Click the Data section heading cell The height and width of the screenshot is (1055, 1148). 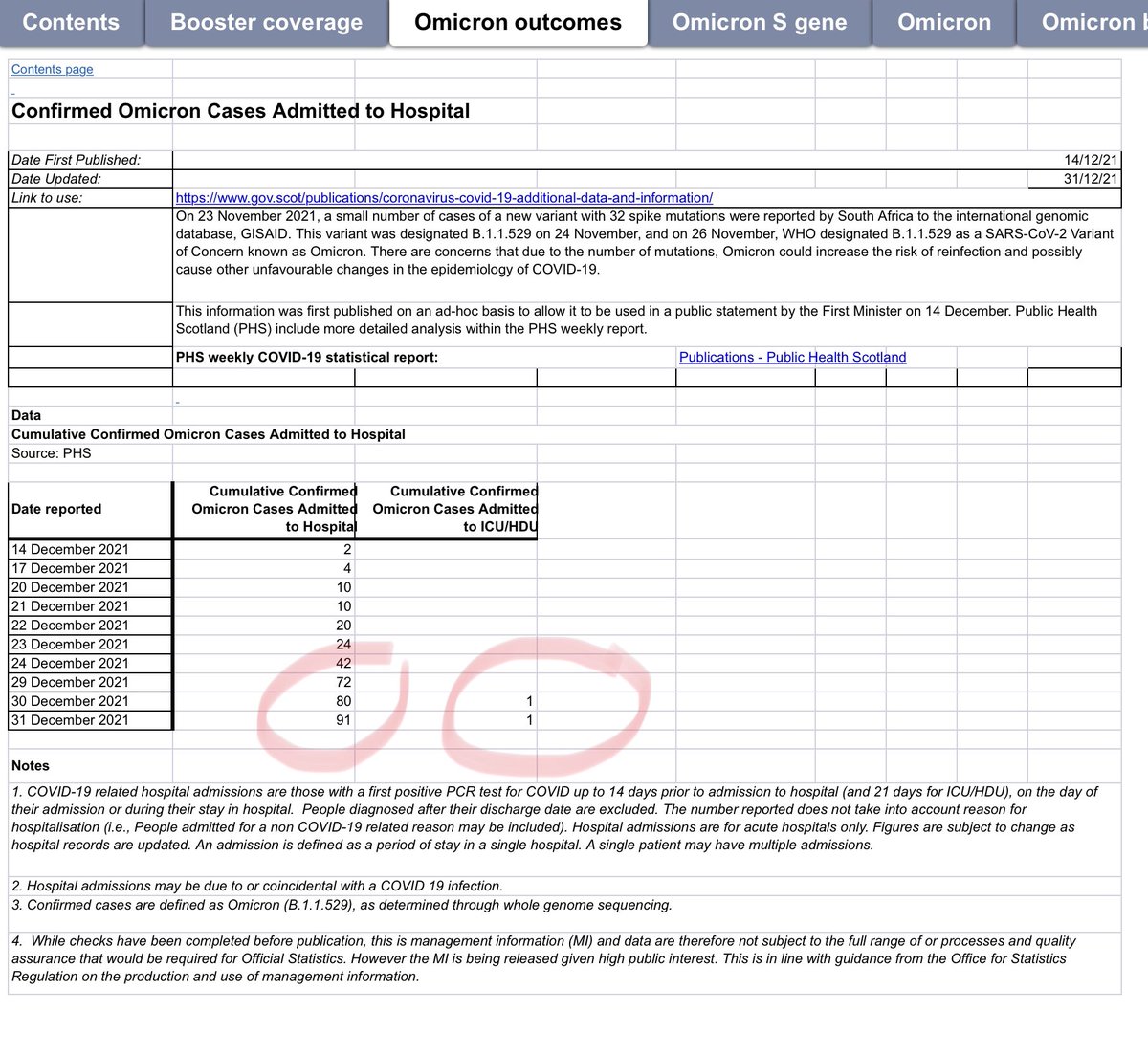pyautogui.click(x=91, y=415)
